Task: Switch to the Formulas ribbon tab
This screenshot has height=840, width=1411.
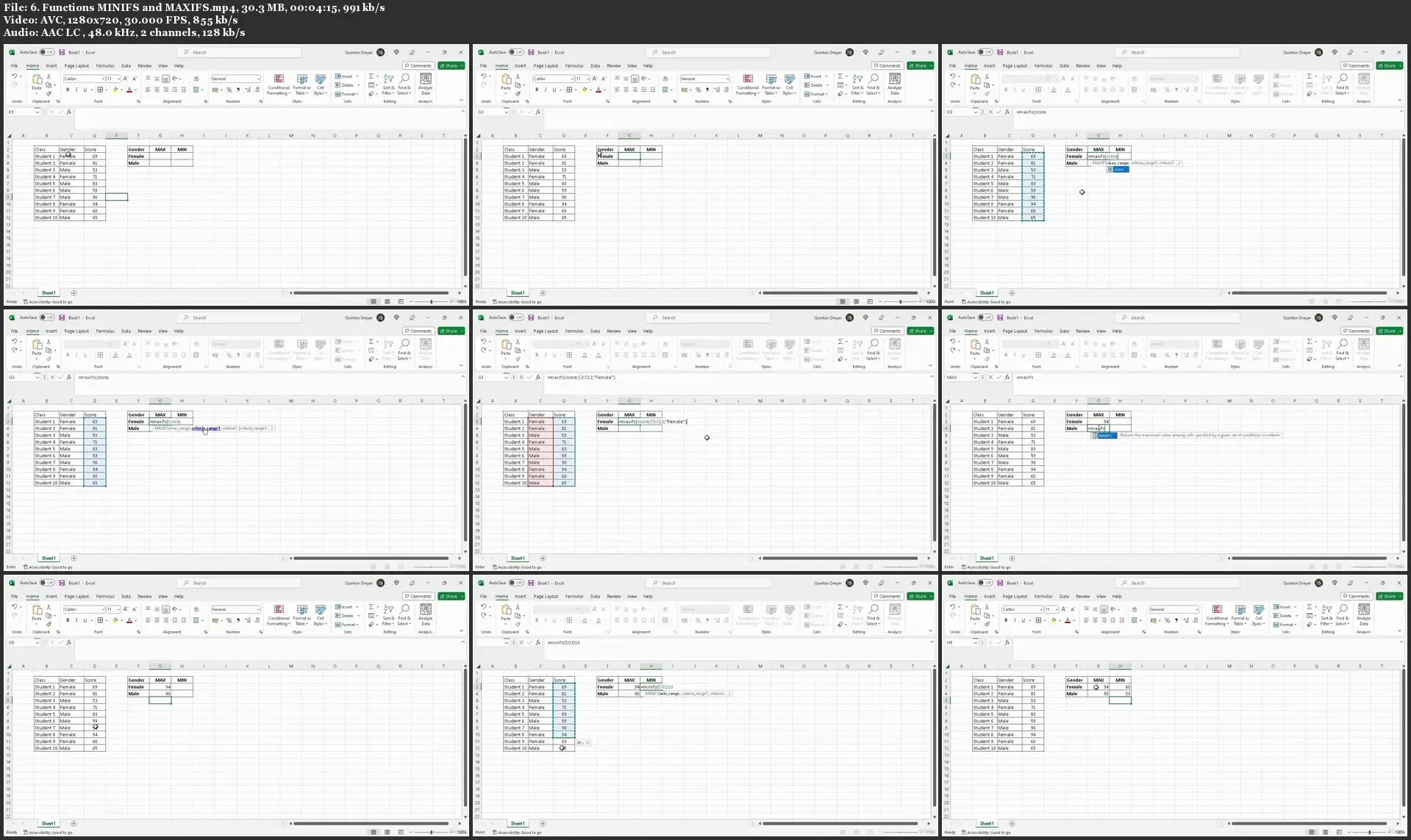Action: point(105,65)
